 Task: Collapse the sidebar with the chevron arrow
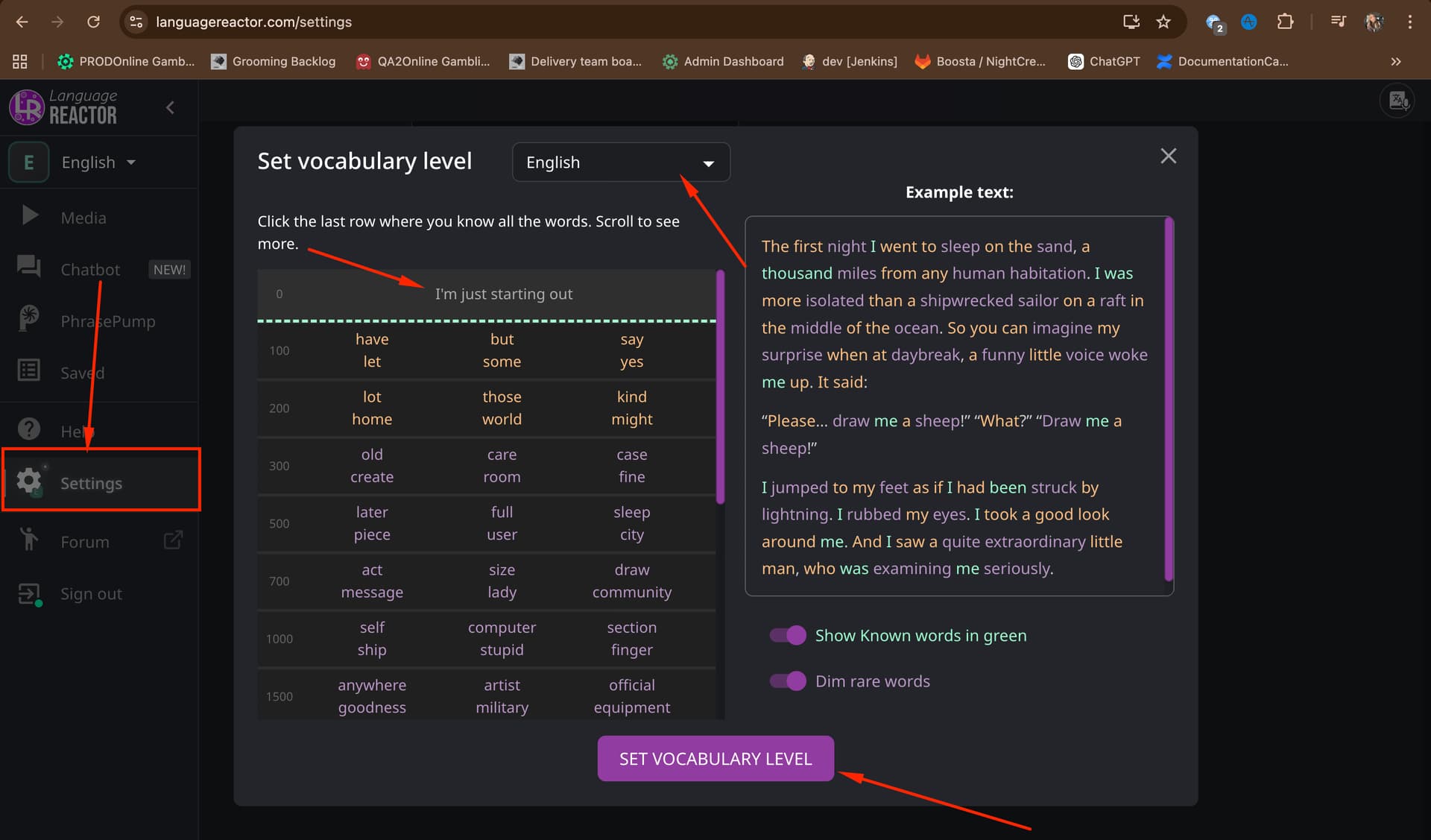point(170,108)
